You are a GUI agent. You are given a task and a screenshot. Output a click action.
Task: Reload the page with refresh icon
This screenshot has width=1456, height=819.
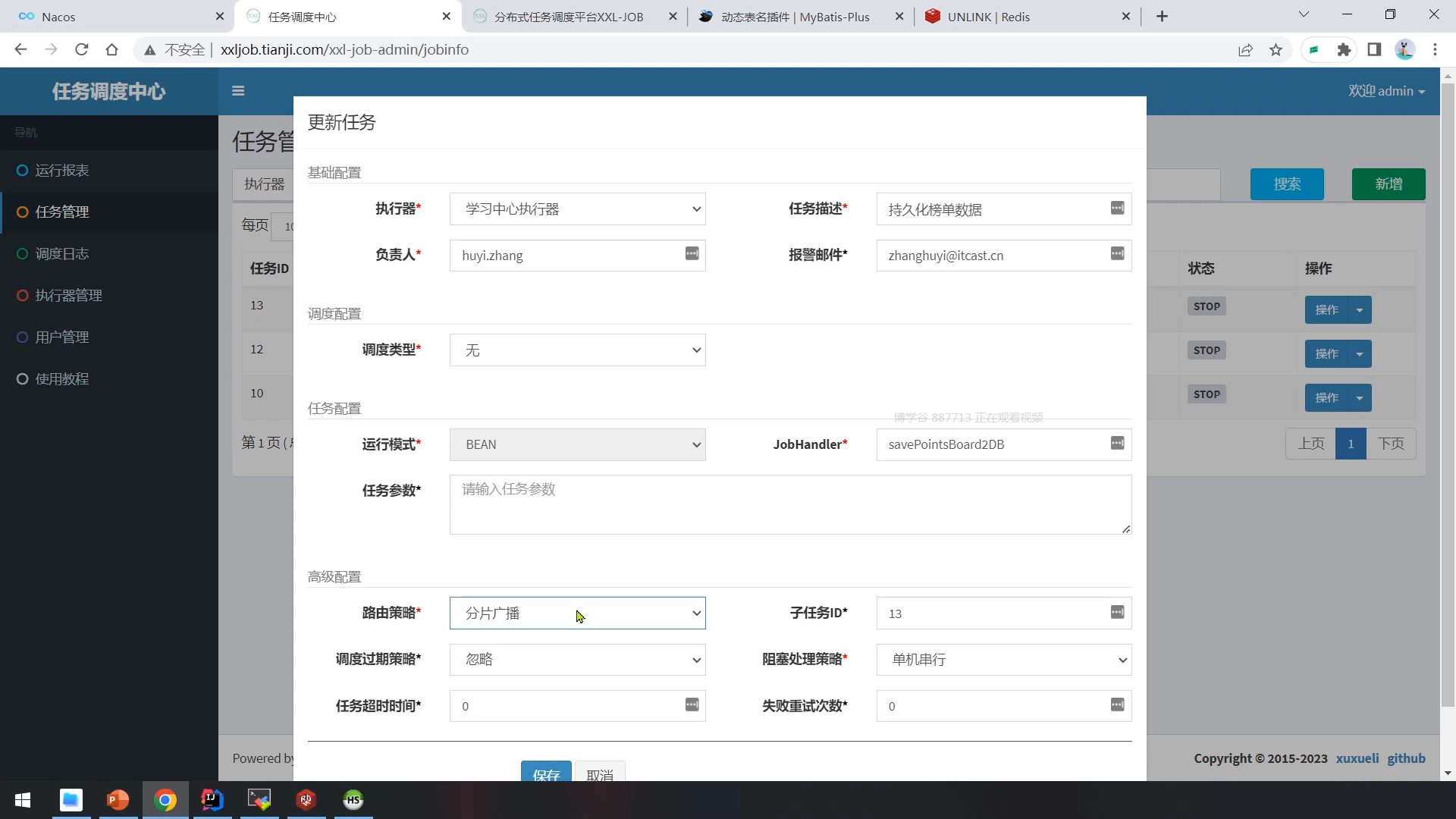pos(82,50)
